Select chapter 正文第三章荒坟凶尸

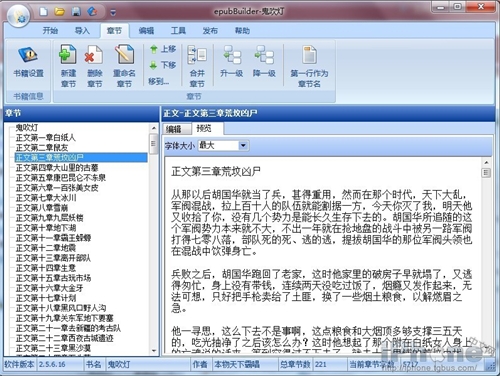point(81,157)
